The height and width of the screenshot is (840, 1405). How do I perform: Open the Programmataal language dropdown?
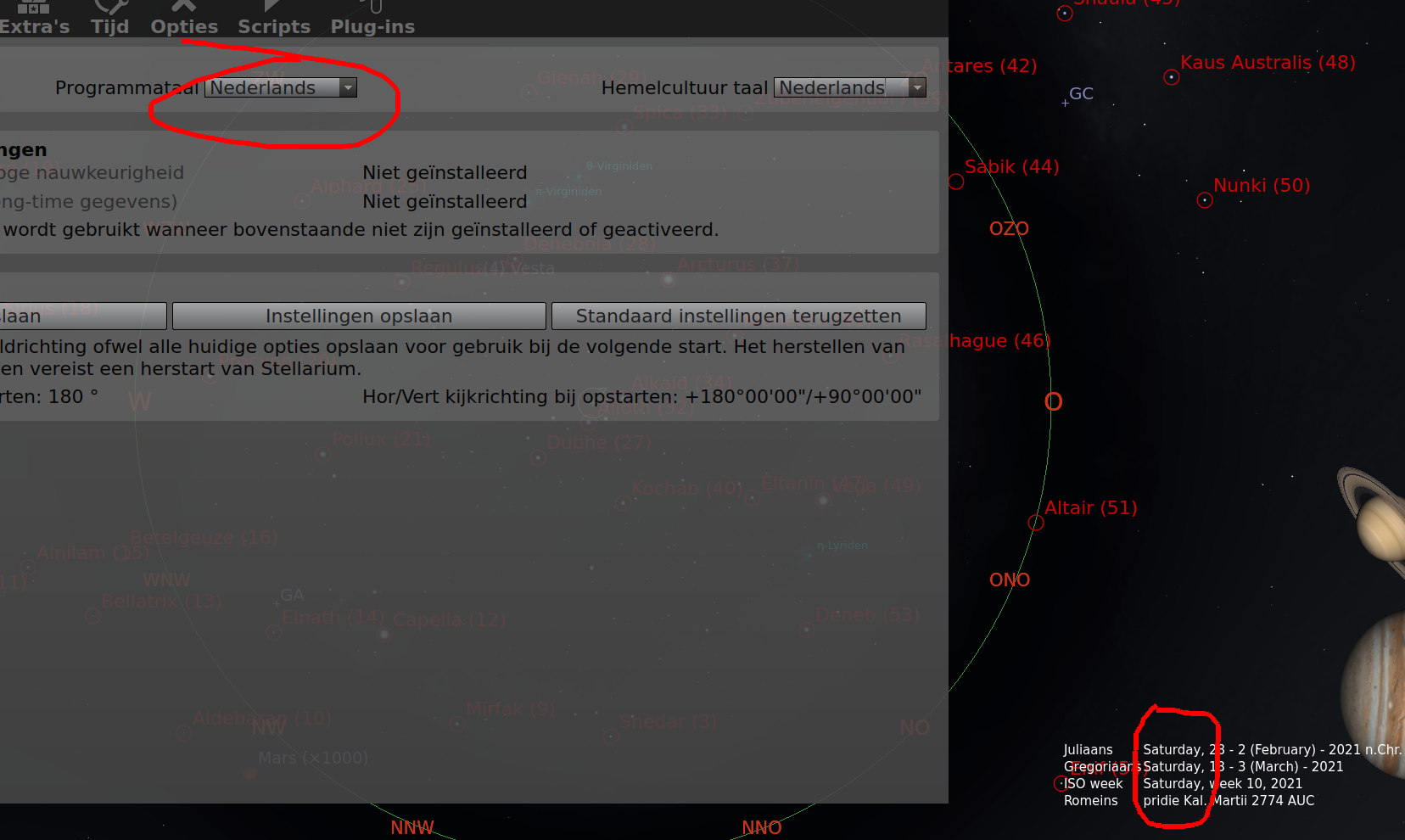point(280,87)
